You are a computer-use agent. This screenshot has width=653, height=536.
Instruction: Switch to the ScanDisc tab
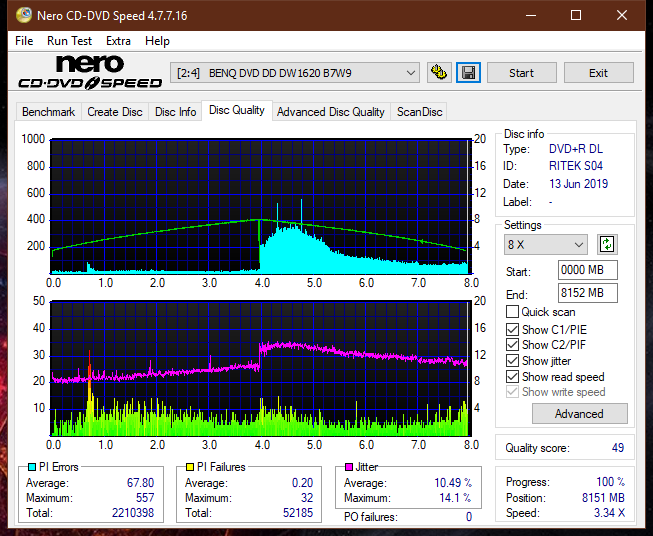(419, 112)
